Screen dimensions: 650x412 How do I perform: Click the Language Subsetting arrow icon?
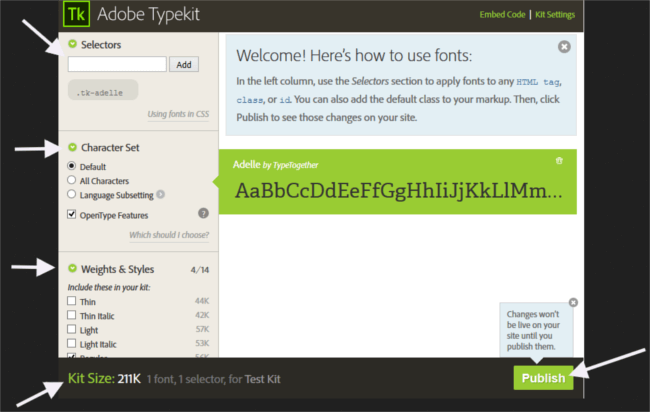160,194
